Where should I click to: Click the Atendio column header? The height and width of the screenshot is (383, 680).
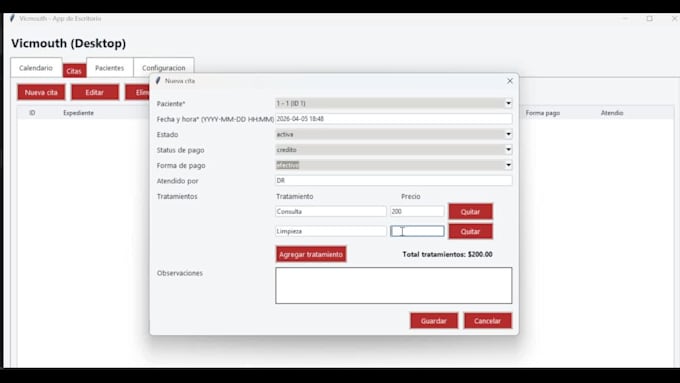(612, 113)
